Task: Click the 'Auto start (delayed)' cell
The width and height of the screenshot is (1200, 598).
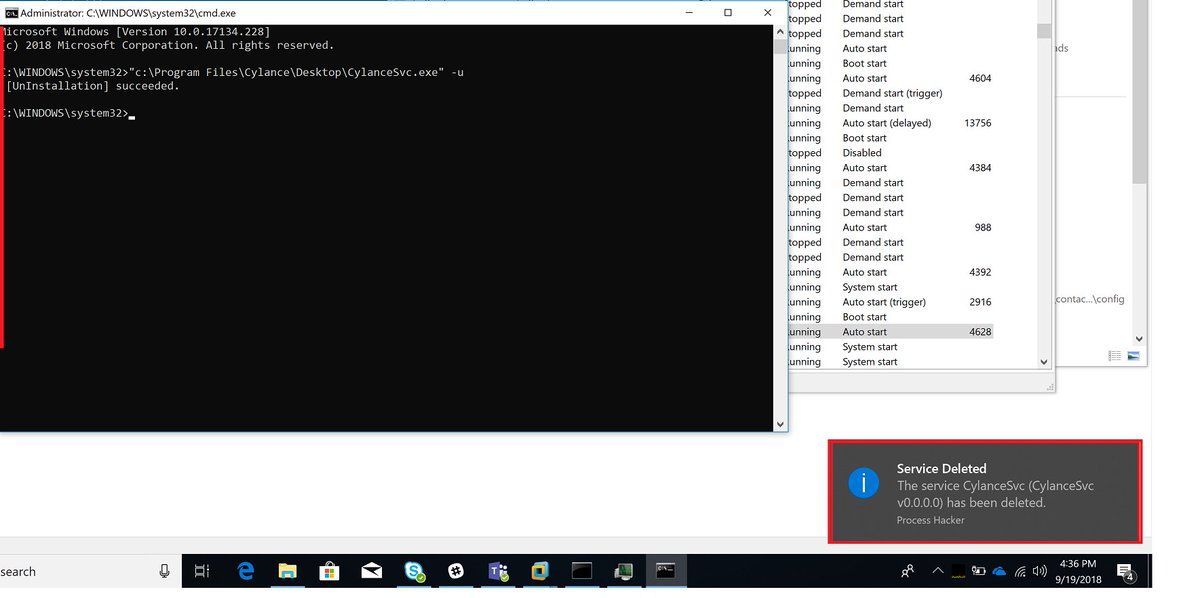Action: click(x=886, y=123)
